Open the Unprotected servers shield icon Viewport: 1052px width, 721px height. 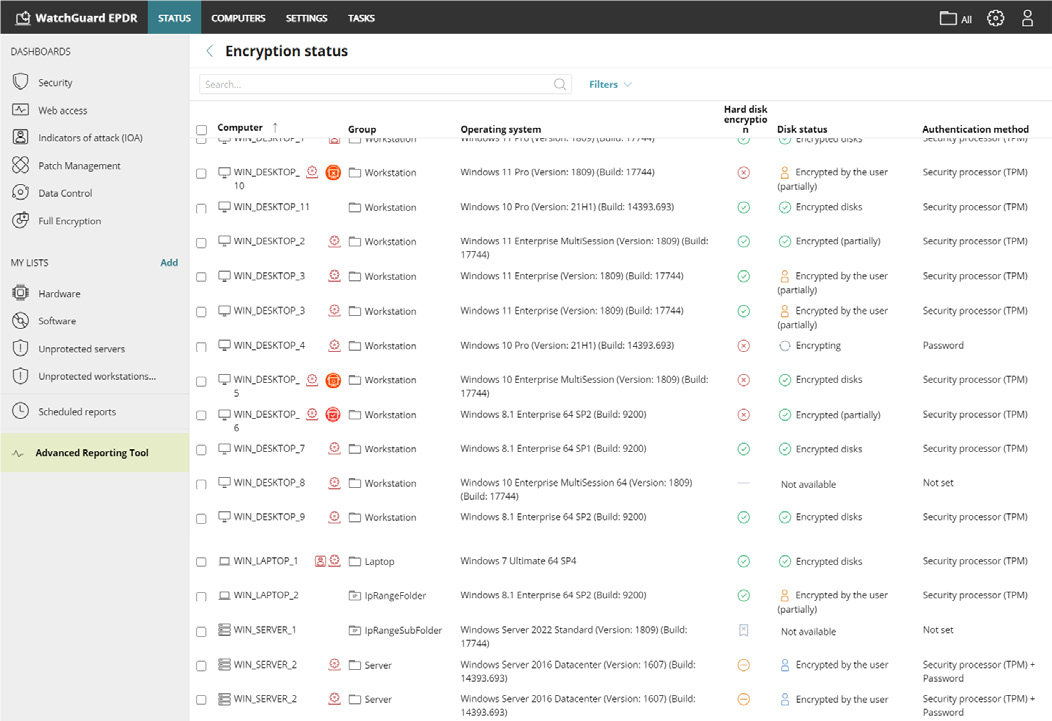pyautogui.click(x=21, y=348)
